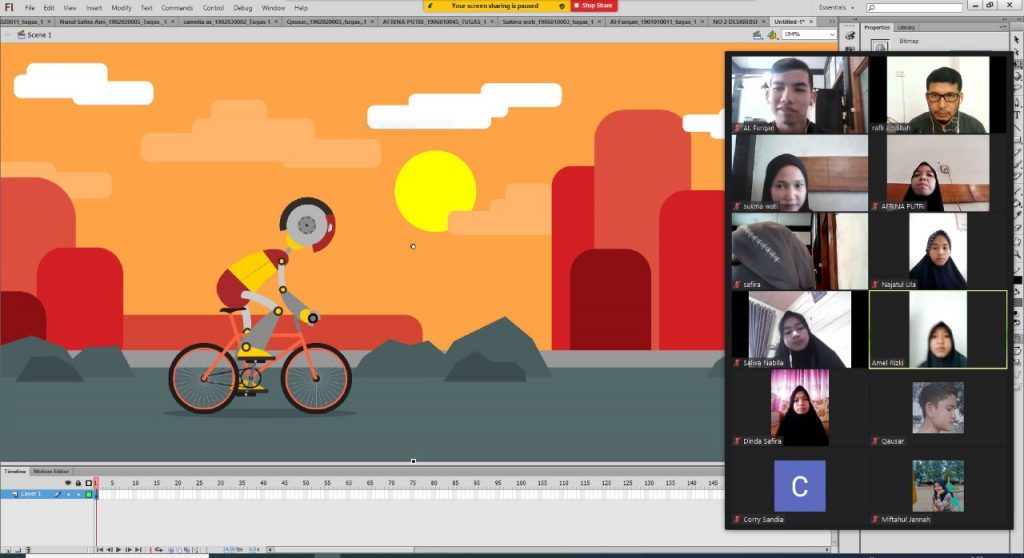
Task: Toggle the Loop playback icon in timeline
Action: pos(160,549)
